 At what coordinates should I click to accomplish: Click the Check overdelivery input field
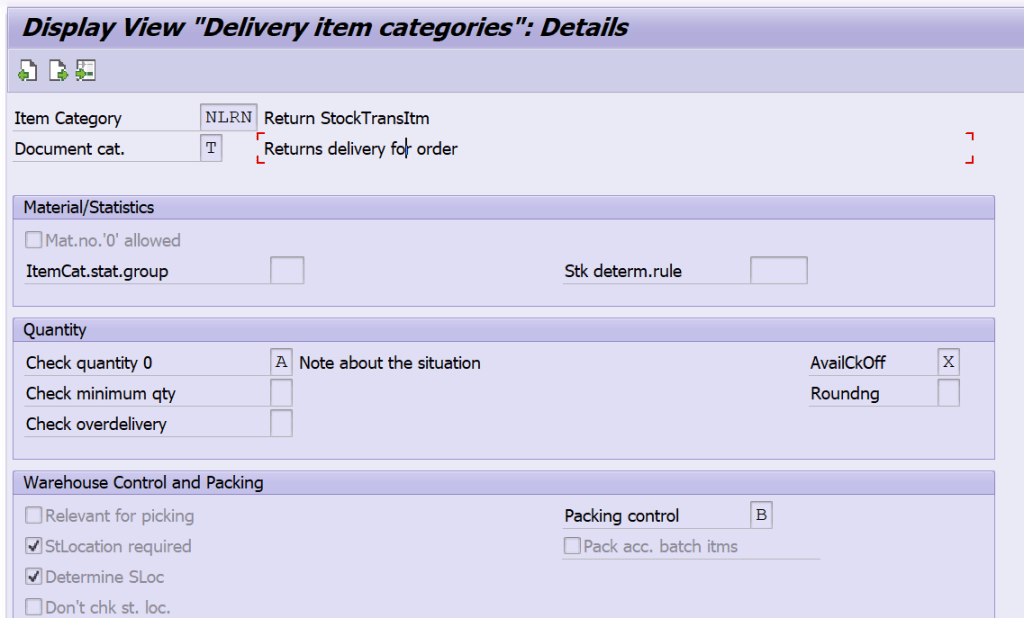click(281, 423)
